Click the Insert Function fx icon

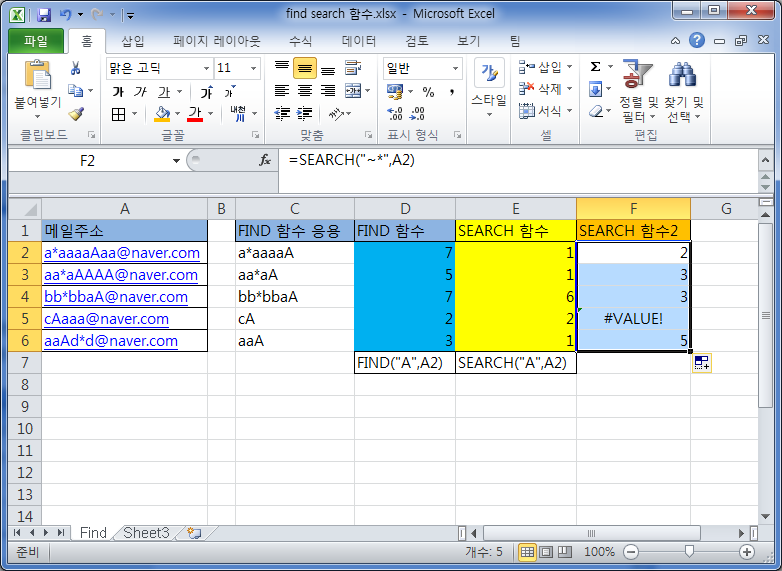[x=265, y=161]
